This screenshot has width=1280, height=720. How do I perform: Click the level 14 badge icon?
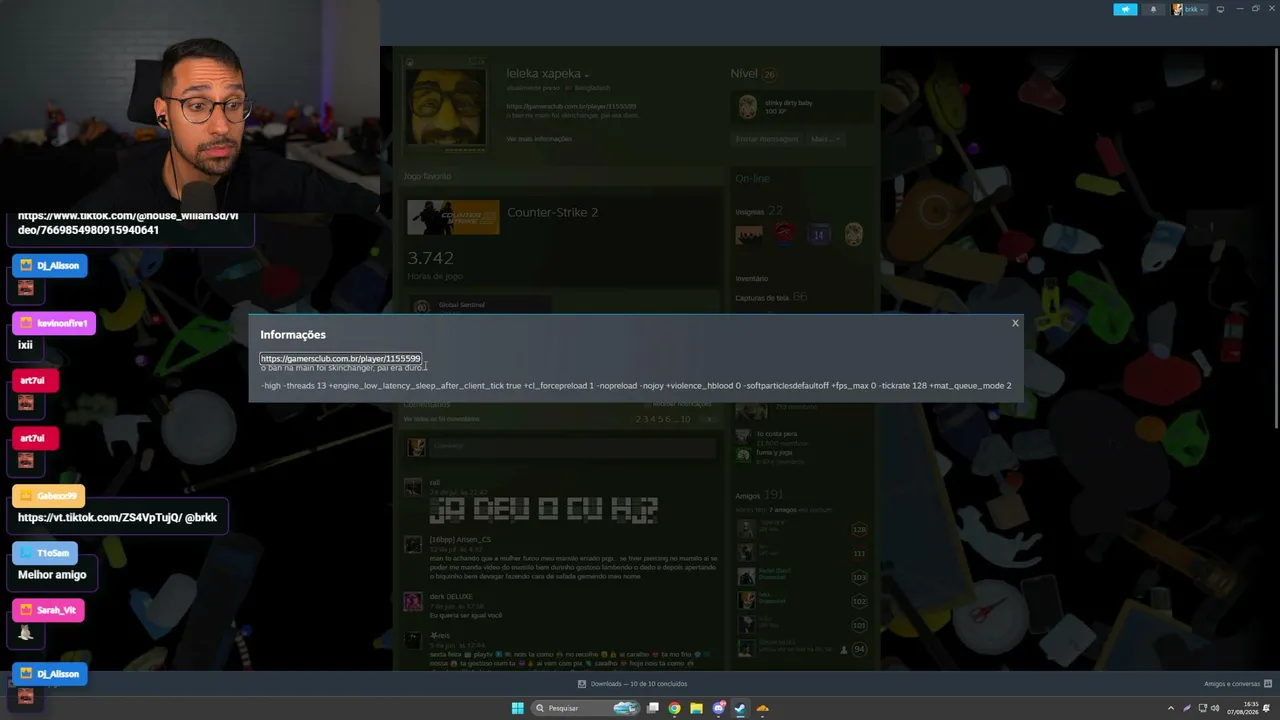pyautogui.click(x=818, y=235)
